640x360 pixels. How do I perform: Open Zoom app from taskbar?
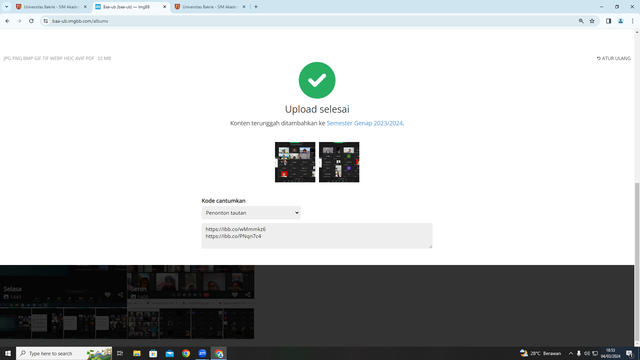click(202, 353)
